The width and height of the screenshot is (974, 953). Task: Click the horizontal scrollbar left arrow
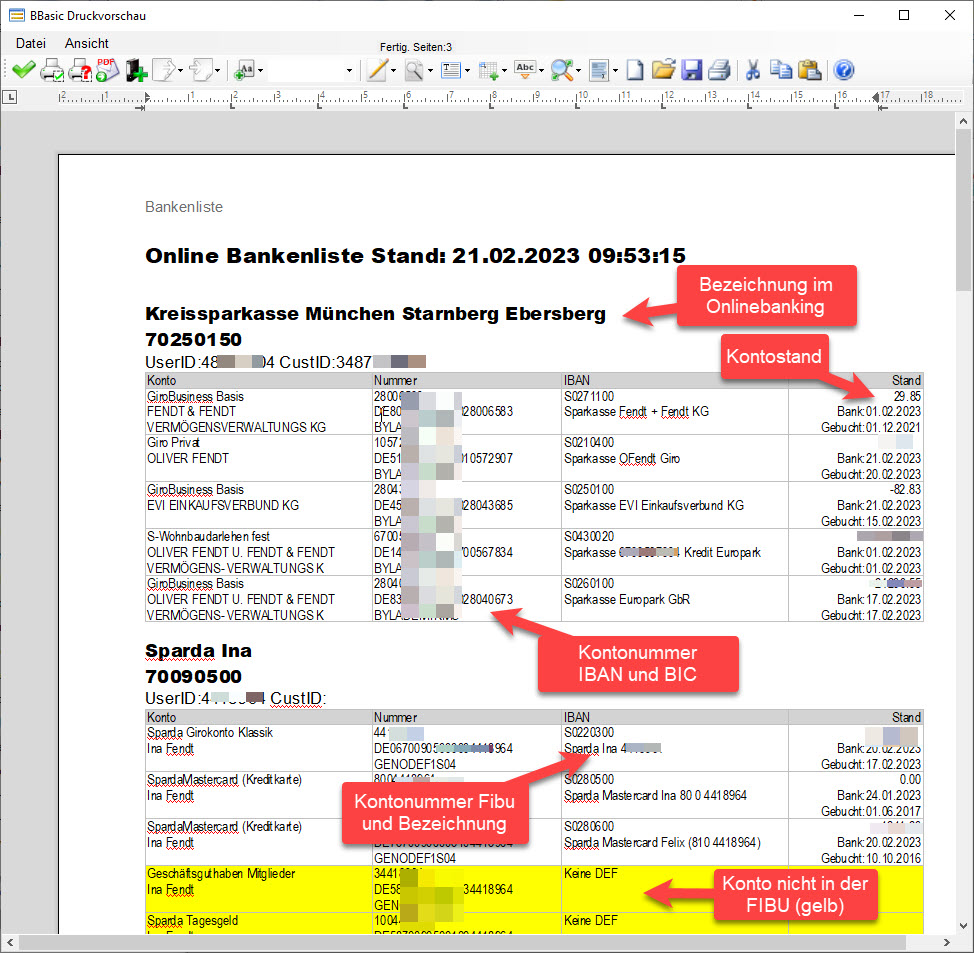point(9,942)
